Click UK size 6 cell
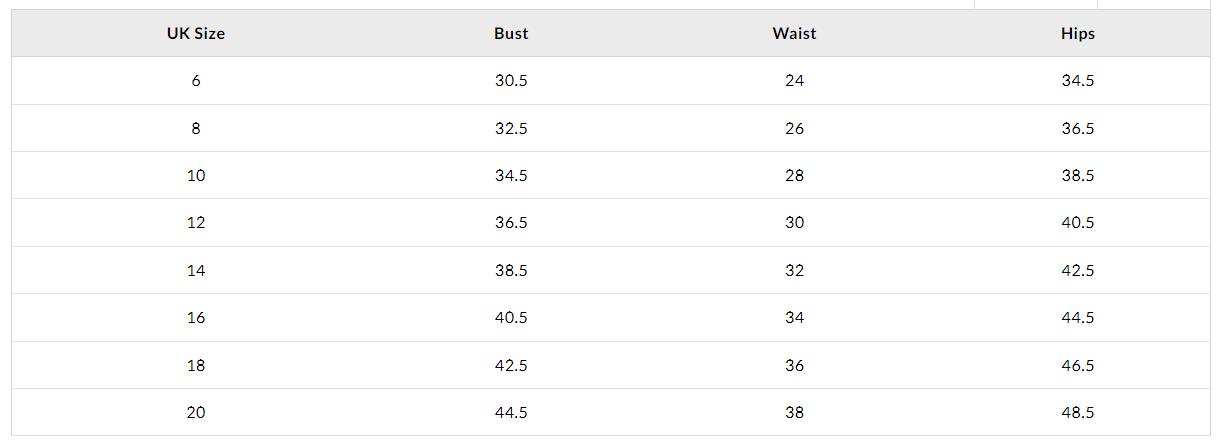Image resolution: width=1222 pixels, height=448 pixels. tap(196, 80)
